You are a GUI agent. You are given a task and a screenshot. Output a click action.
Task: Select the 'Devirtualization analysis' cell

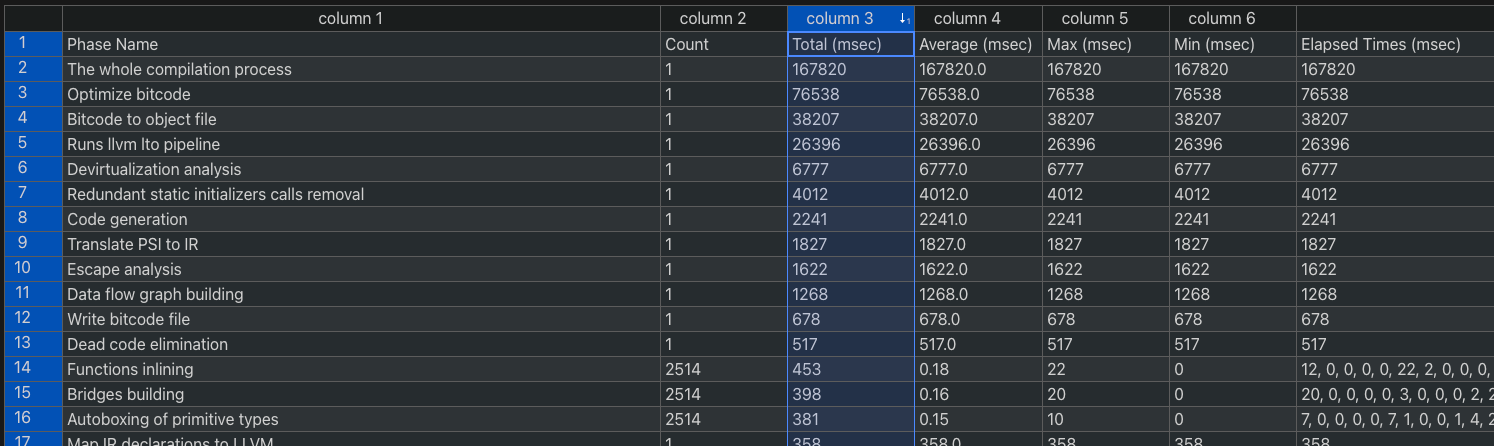[361, 169]
